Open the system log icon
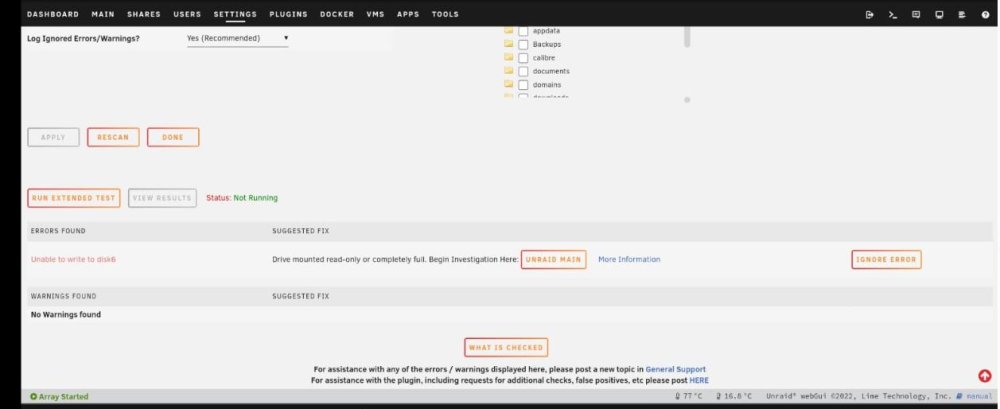1000x409 pixels. pyautogui.click(x=962, y=15)
